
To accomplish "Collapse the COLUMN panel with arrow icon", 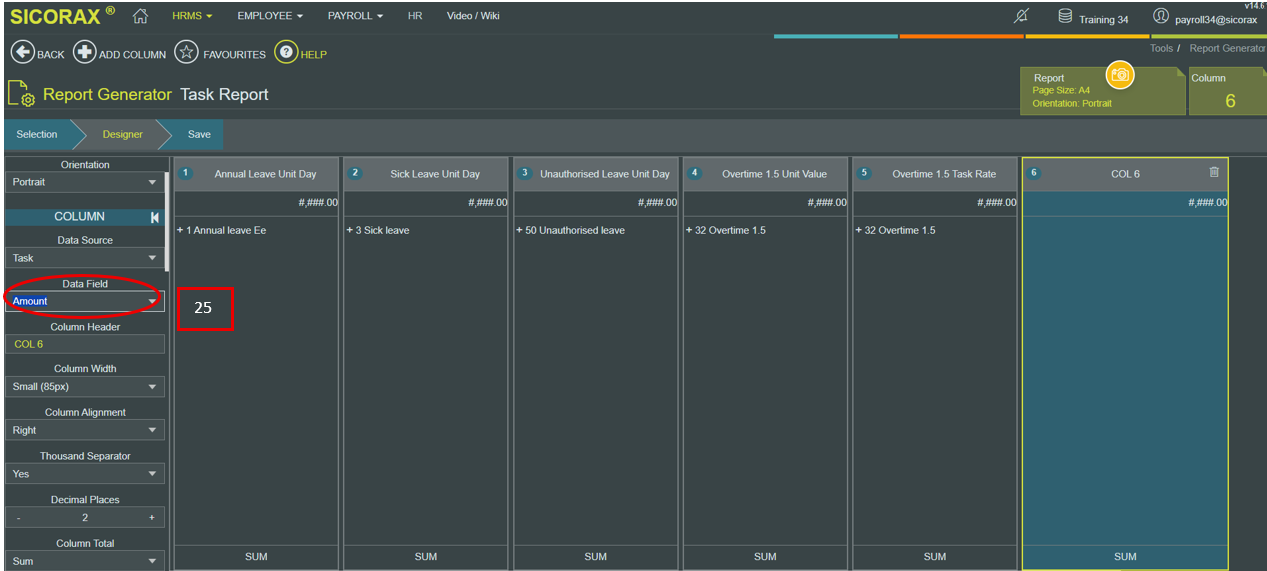I will 155,217.
